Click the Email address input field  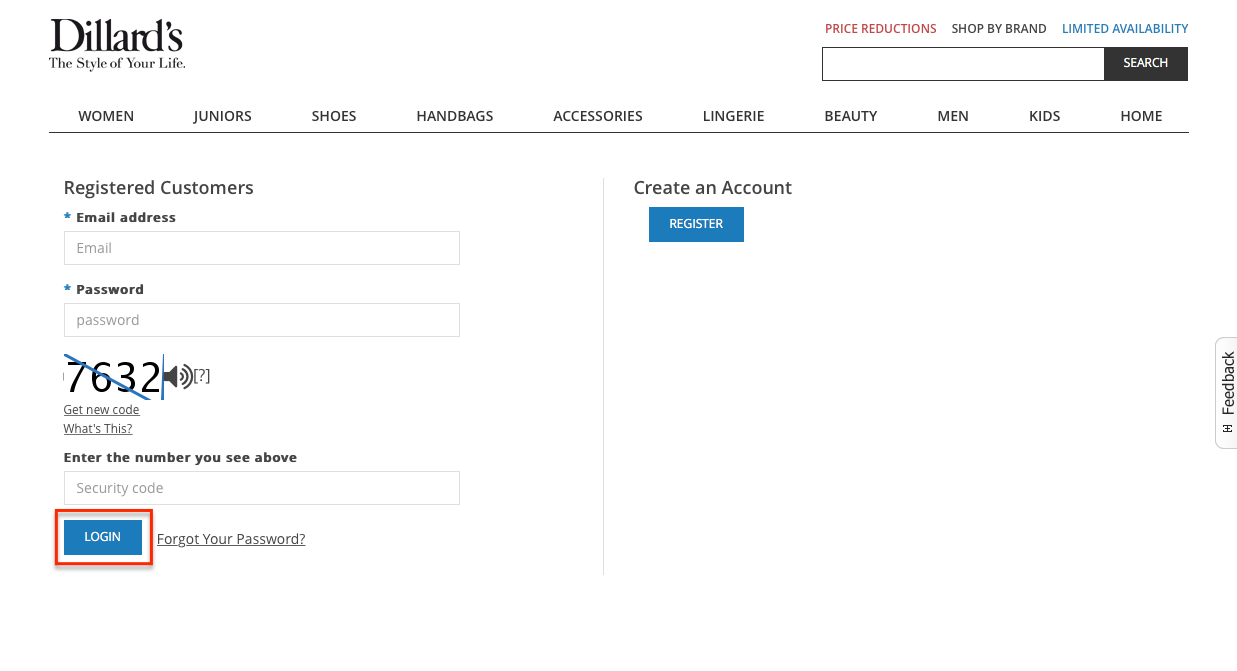261,247
